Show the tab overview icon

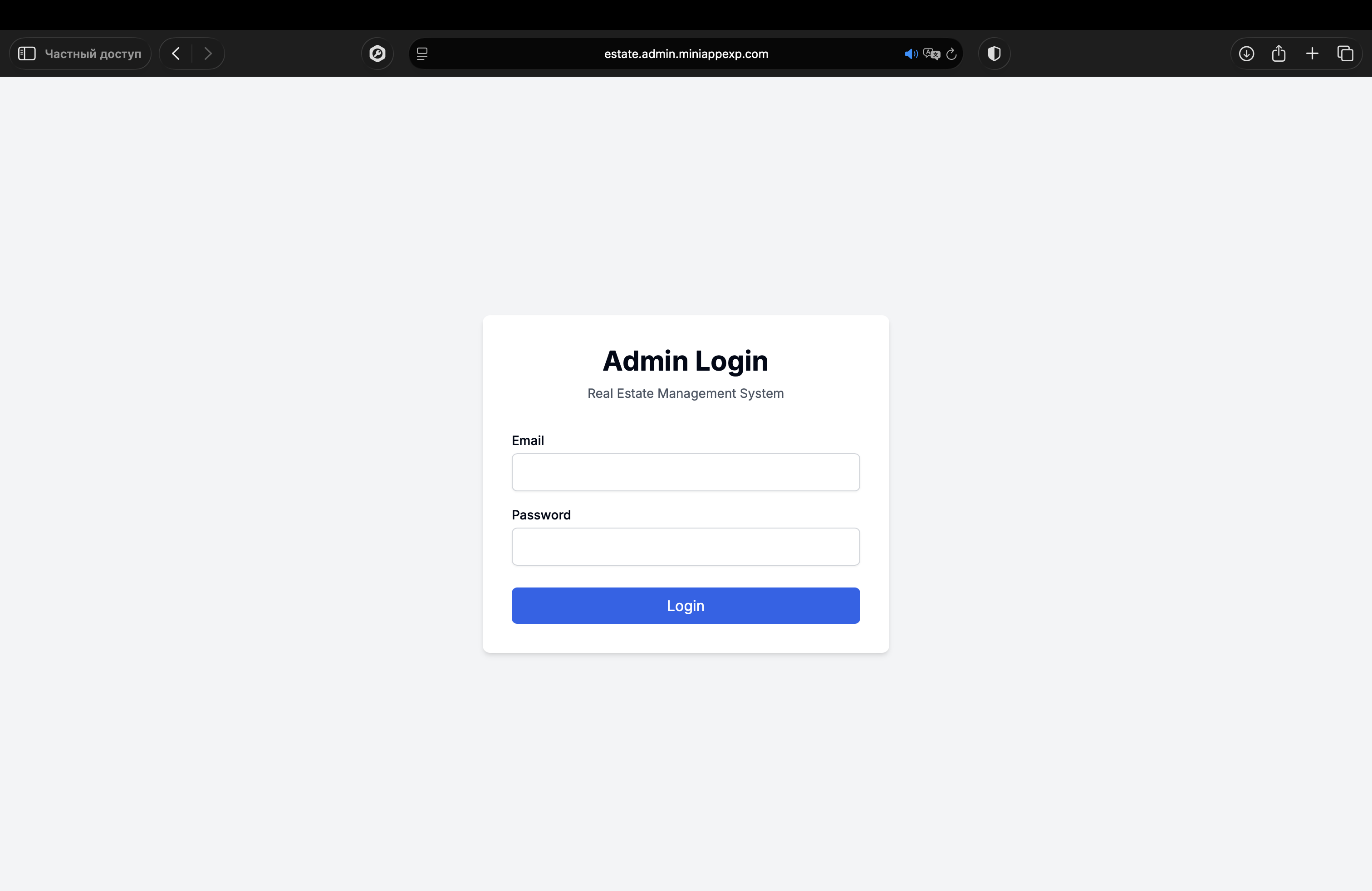tap(1345, 54)
